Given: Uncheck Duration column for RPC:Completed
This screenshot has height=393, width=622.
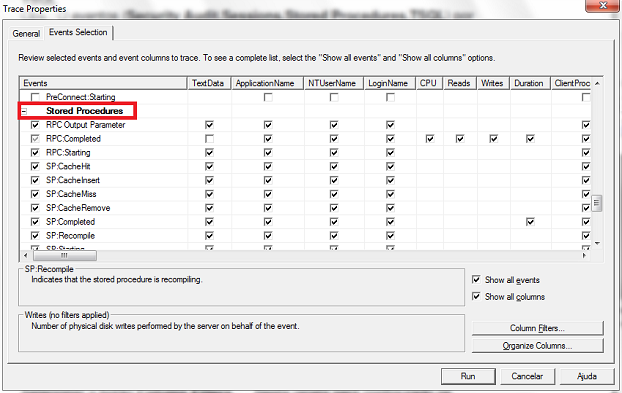Looking at the screenshot, I should coord(530,139).
